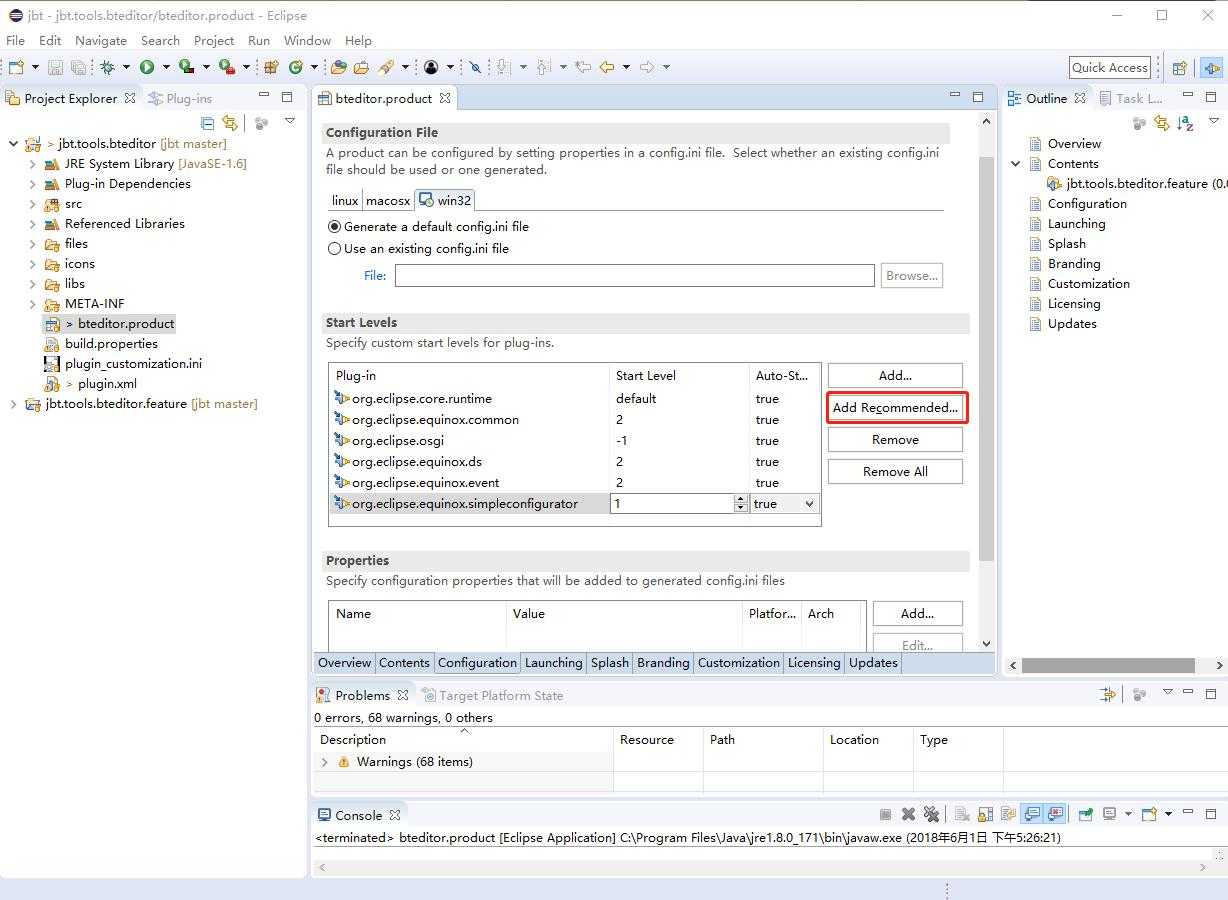Click the Remove All button
Viewport: 1228px width, 900px height.
(895, 472)
